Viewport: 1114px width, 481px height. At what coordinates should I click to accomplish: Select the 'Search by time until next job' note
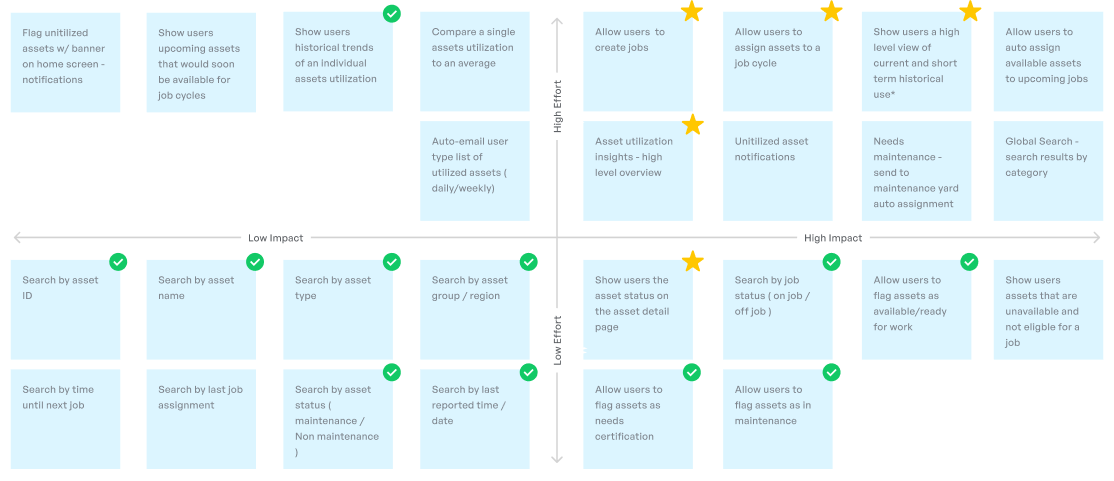tap(65, 418)
